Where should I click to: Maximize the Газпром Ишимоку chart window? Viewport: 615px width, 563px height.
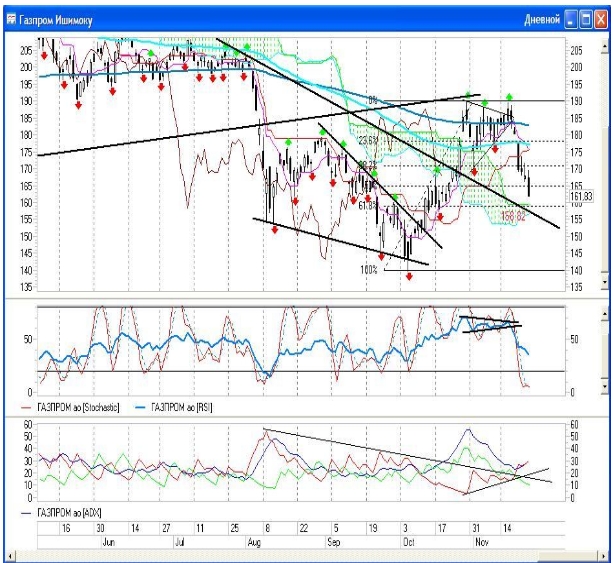586,19
